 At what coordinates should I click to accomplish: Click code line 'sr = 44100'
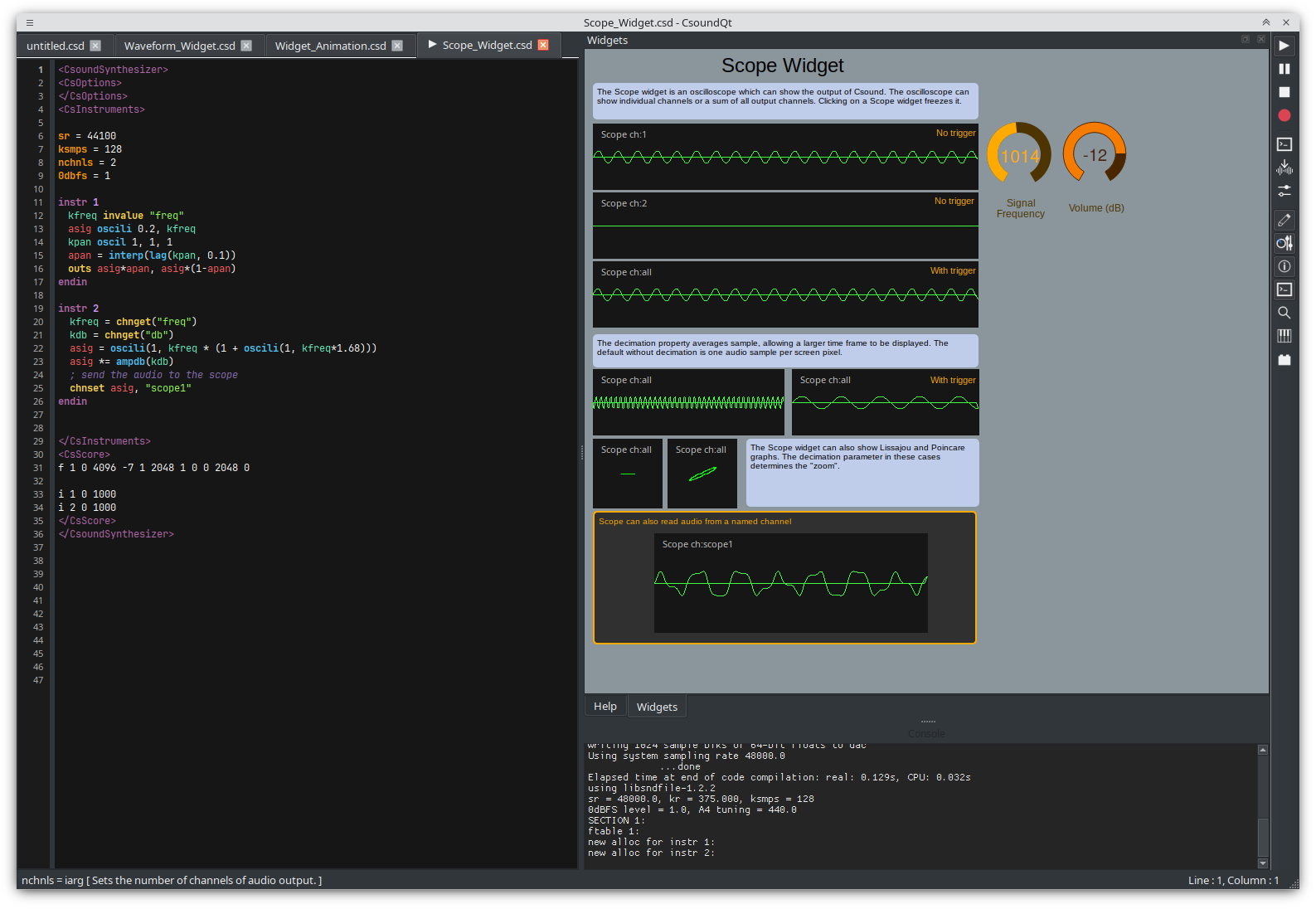tap(87, 136)
